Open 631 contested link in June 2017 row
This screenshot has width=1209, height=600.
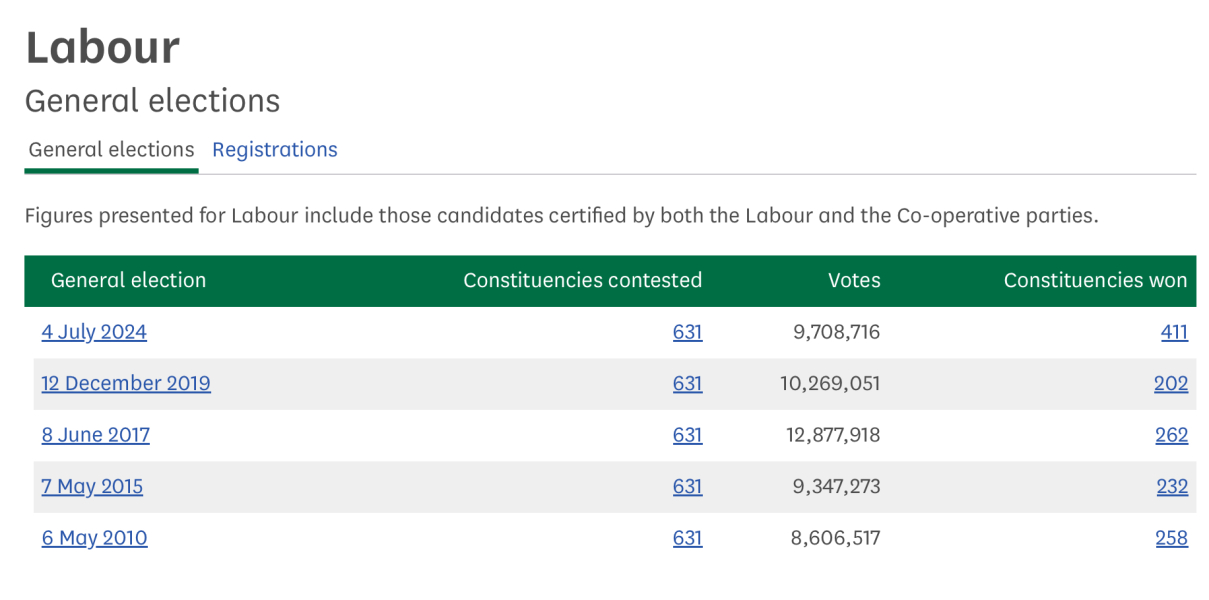click(x=687, y=435)
